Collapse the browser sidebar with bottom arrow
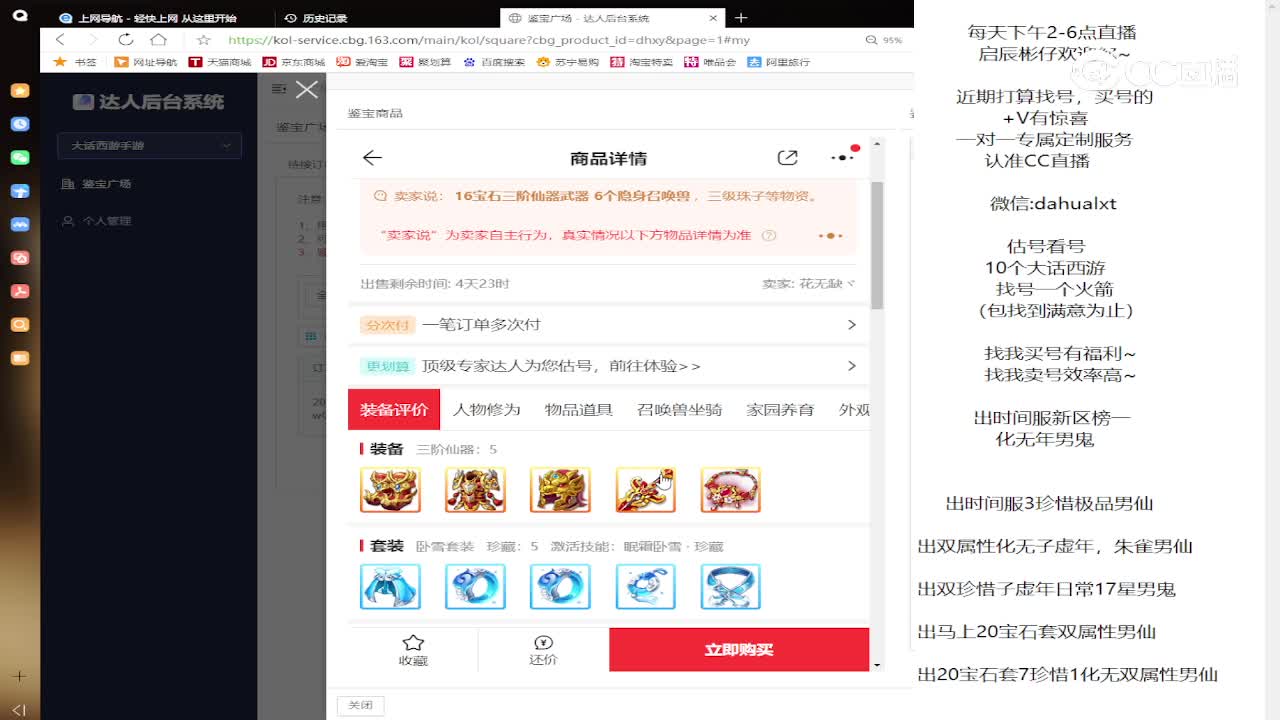1280x720 pixels. point(19,709)
